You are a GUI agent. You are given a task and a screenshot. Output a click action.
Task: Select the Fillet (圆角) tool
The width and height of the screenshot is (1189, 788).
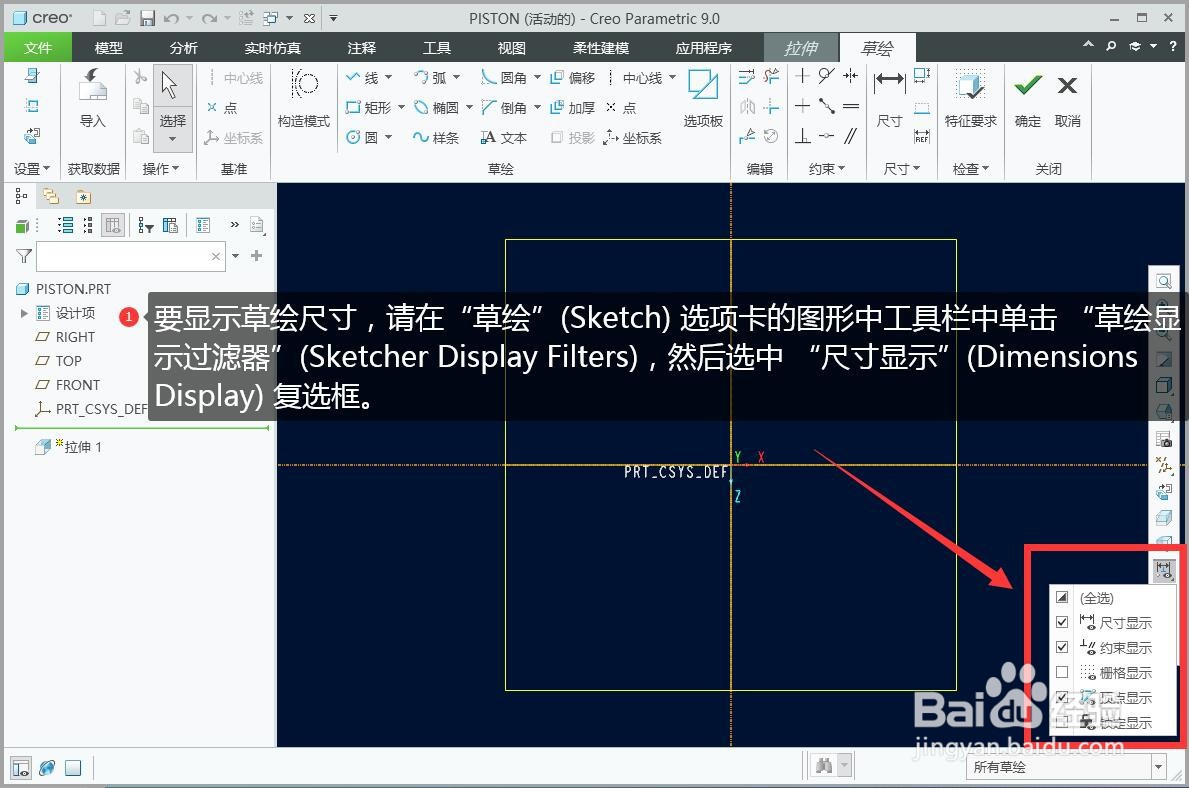504,77
